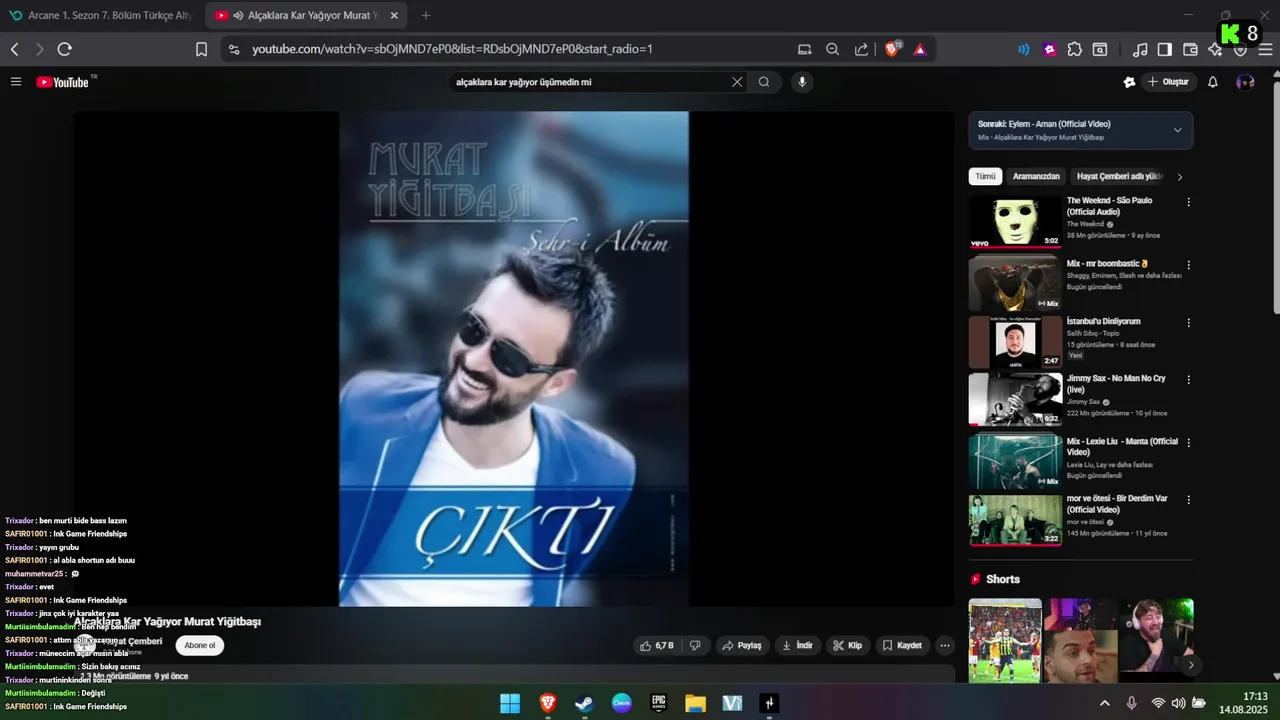
Task: Switch to the Arcane 1. Sezon browser tab
Action: (x=100, y=15)
